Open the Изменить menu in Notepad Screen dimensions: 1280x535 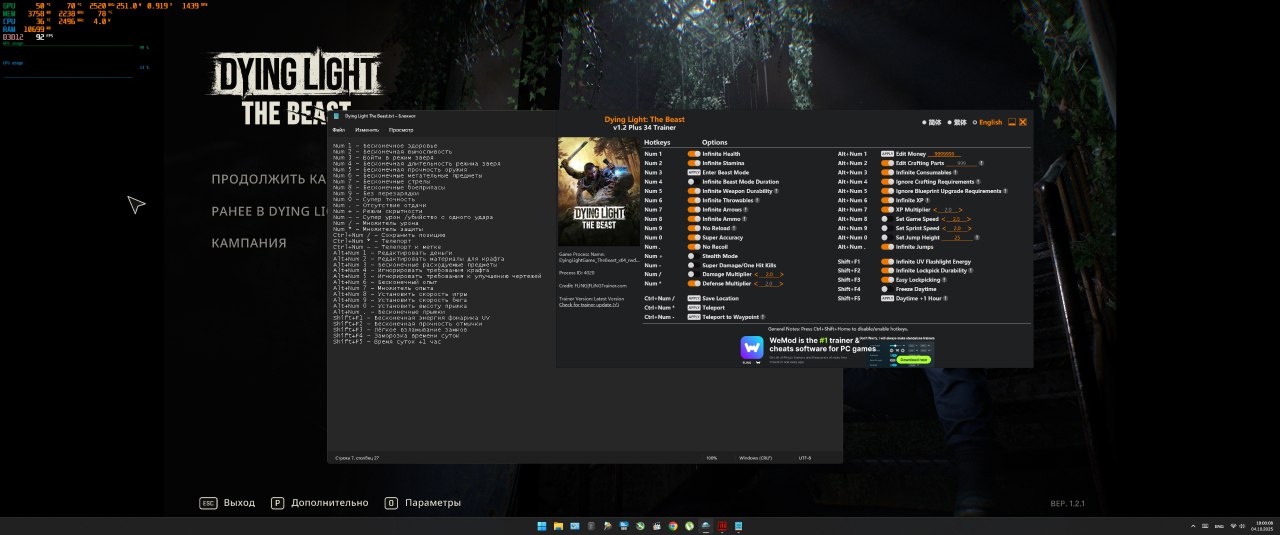pos(367,130)
